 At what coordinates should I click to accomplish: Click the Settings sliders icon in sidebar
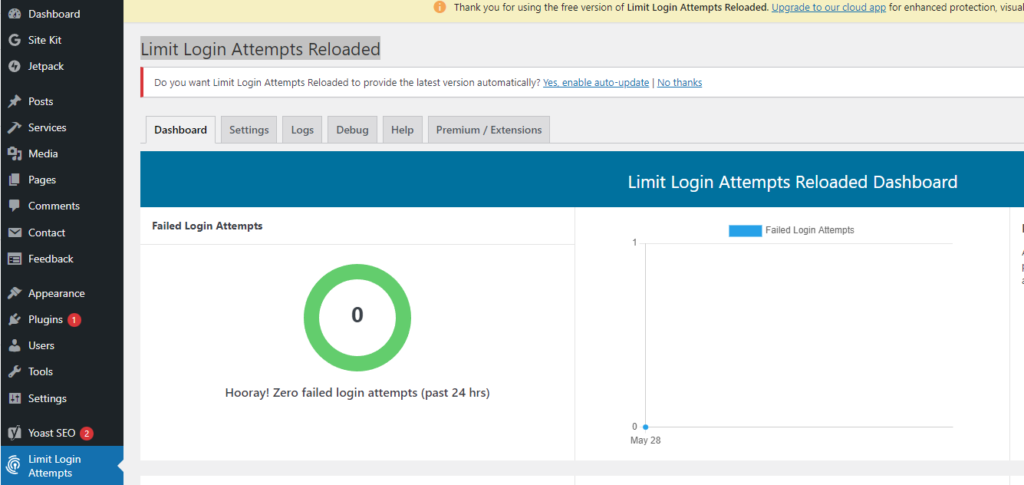point(14,398)
